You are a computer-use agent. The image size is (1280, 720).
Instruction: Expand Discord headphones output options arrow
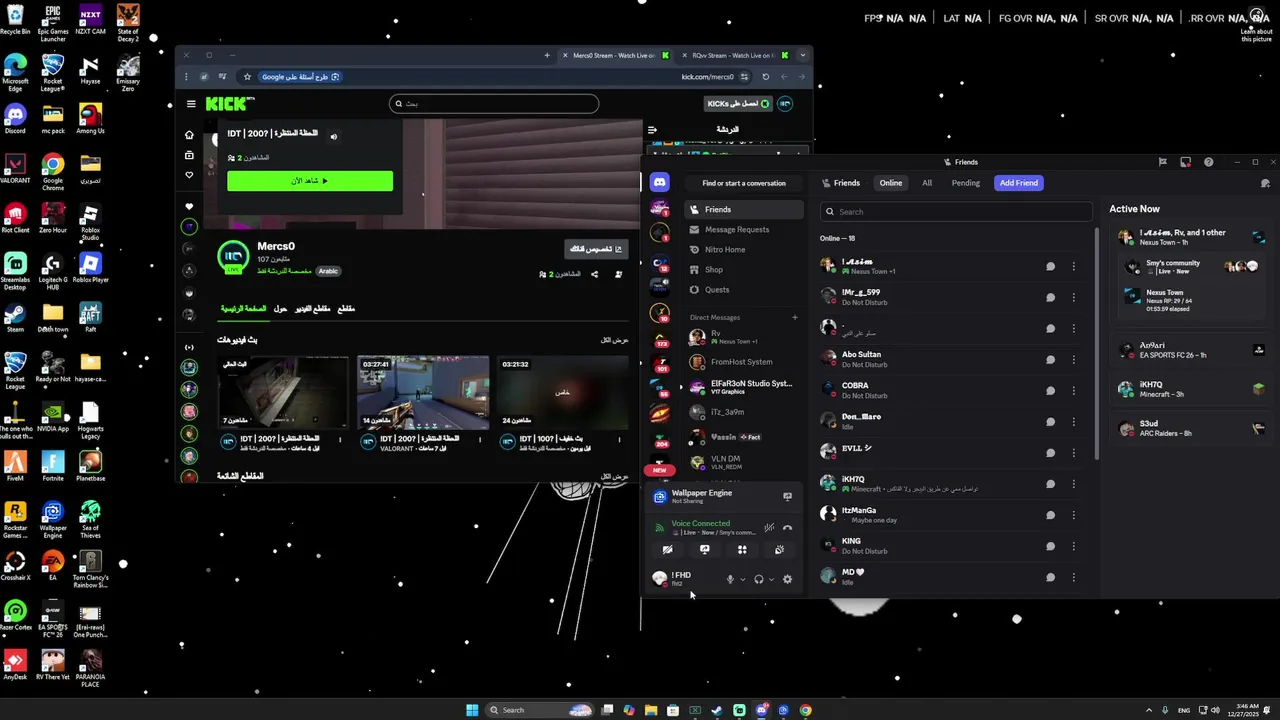pos(771,579)
